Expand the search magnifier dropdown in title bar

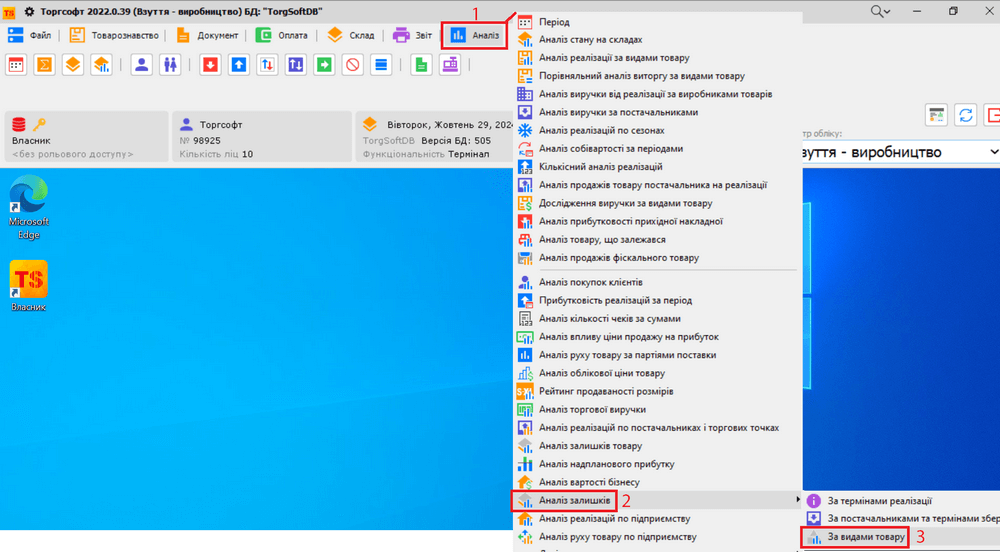pos(881,11)
